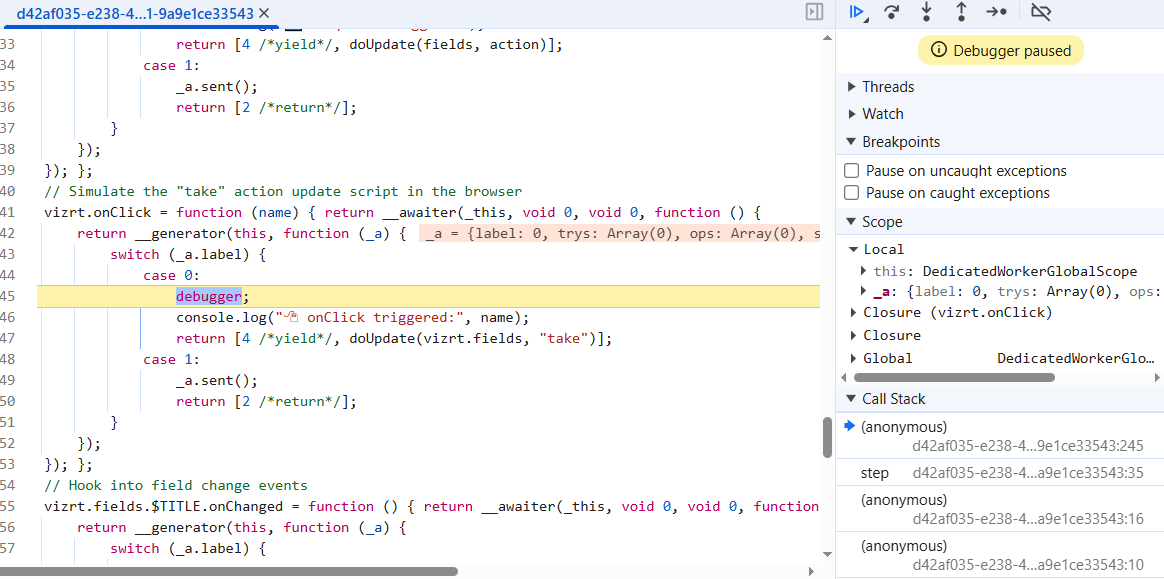Viewport: 1164px width, 579px height.
Task: Select the step call stack frame
Action: point(875,473)
